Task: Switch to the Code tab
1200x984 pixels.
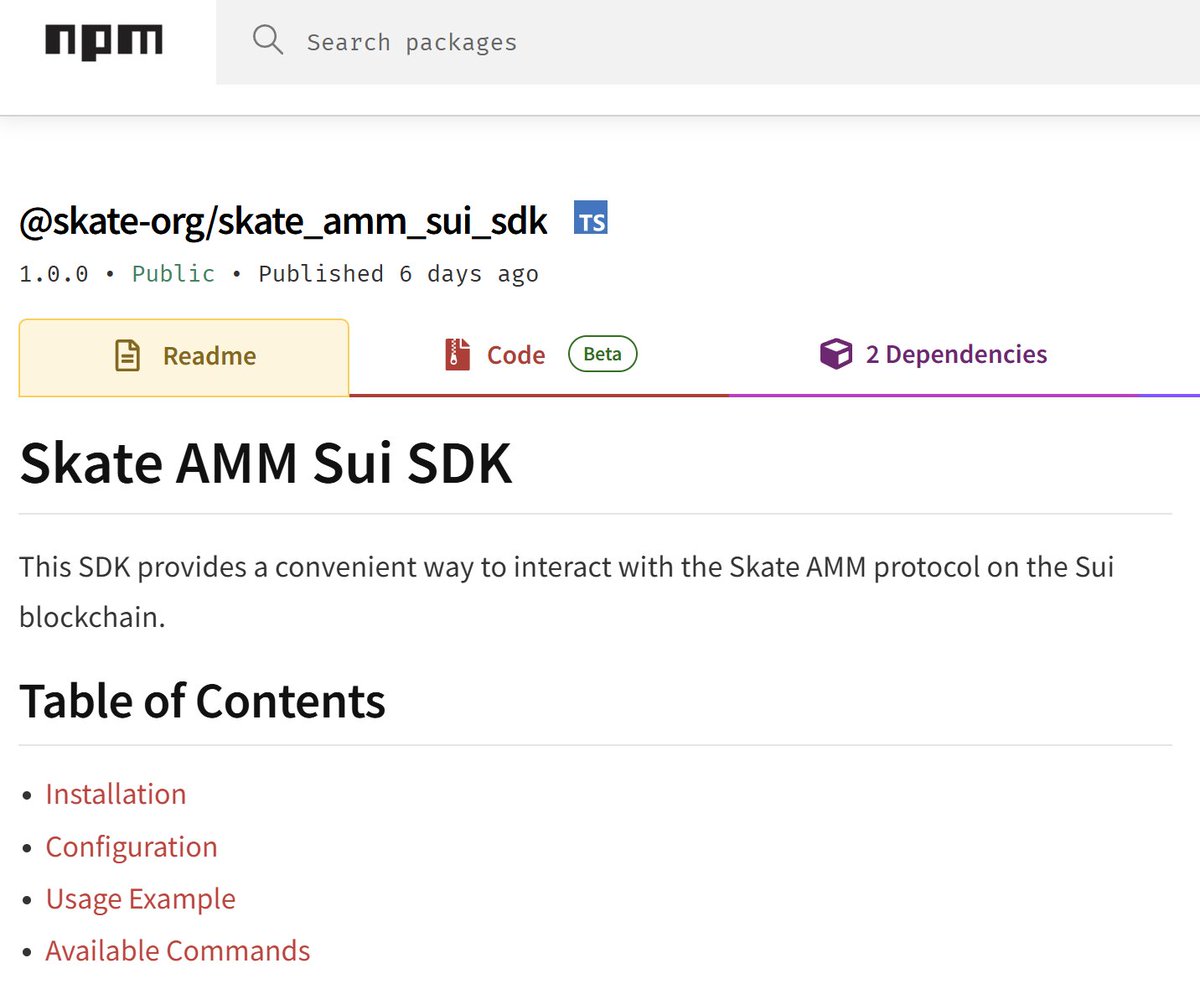Action: click(539, 356)
